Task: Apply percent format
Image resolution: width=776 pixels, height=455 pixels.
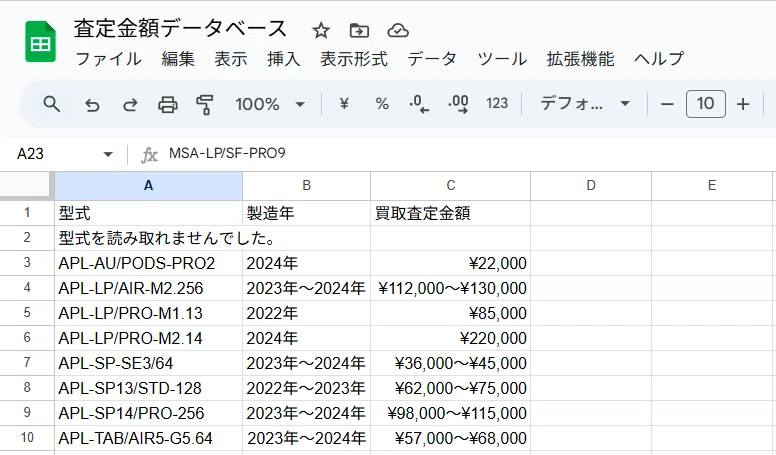Action: [382, 104]
